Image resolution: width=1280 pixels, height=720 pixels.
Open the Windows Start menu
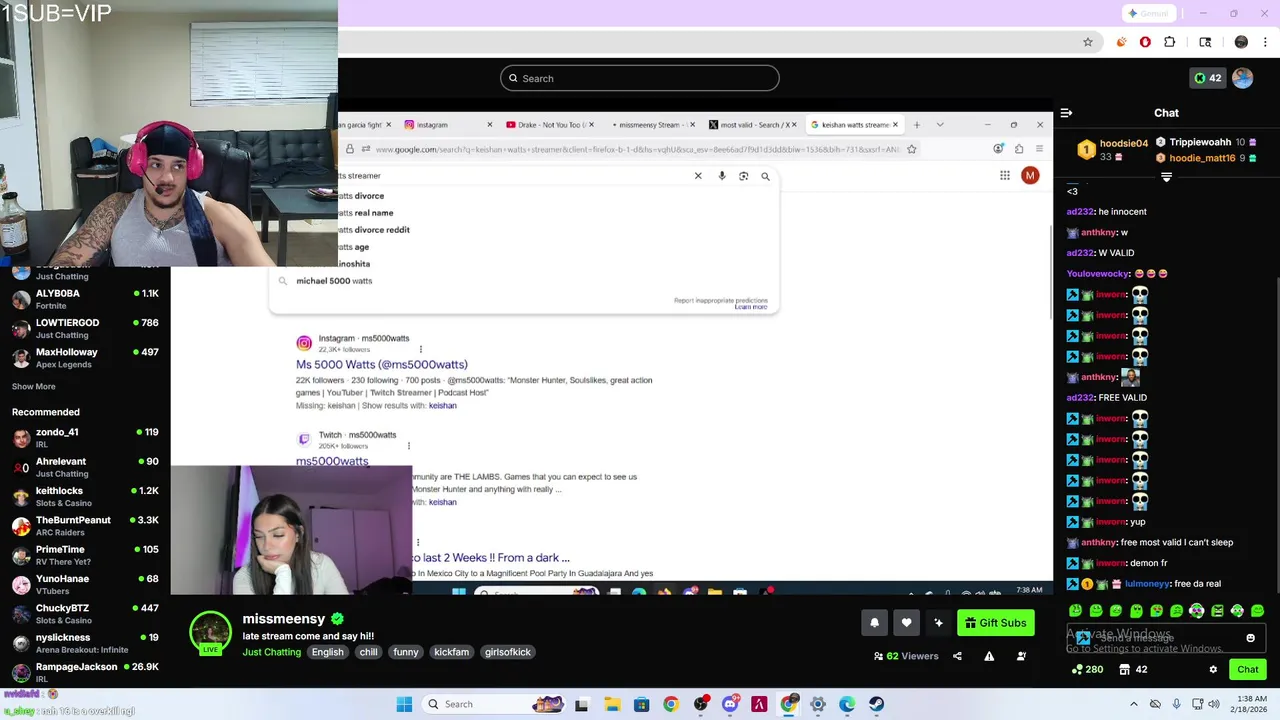click(x=404, y=704)
